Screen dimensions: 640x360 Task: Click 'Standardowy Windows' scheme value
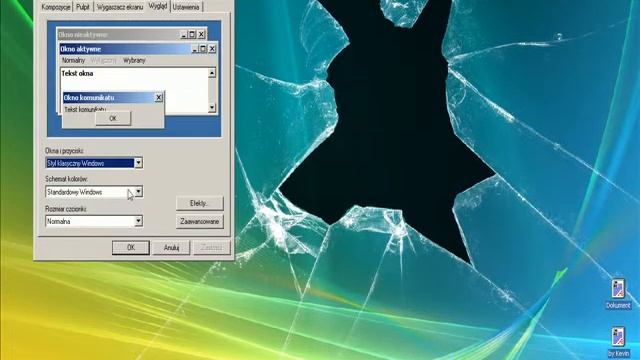pos(74,192)
